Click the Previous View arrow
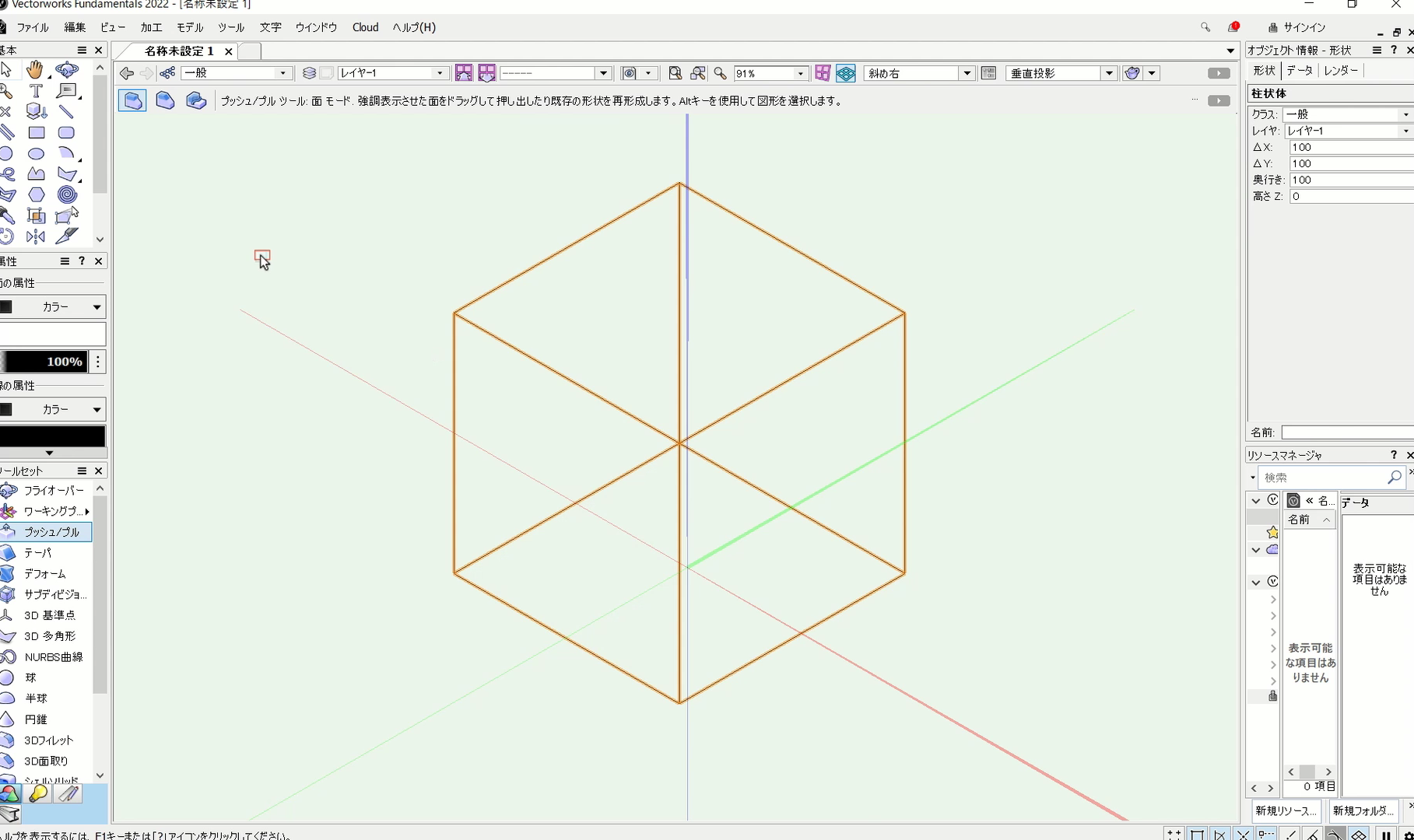The width and height of the screenshot is (1414, 840). click(x=126, y=73)
